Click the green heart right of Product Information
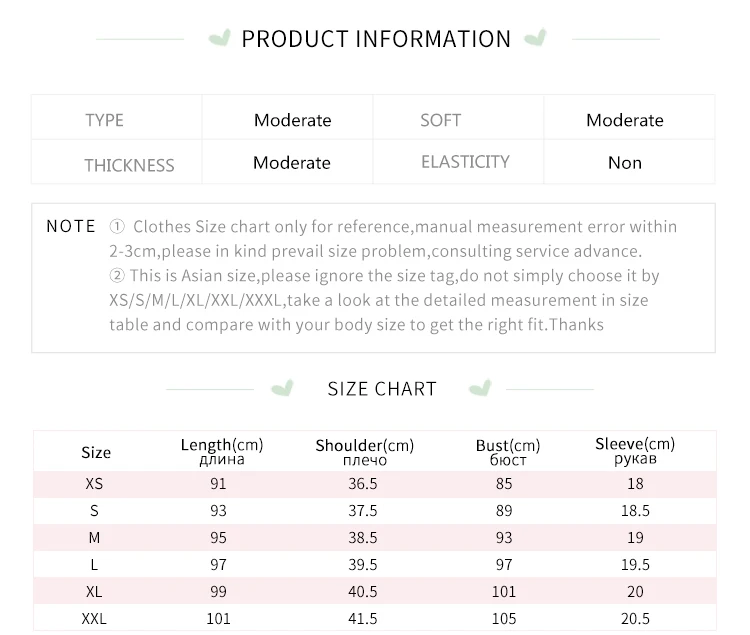750x635 pixels. click(x=536, y=39)
